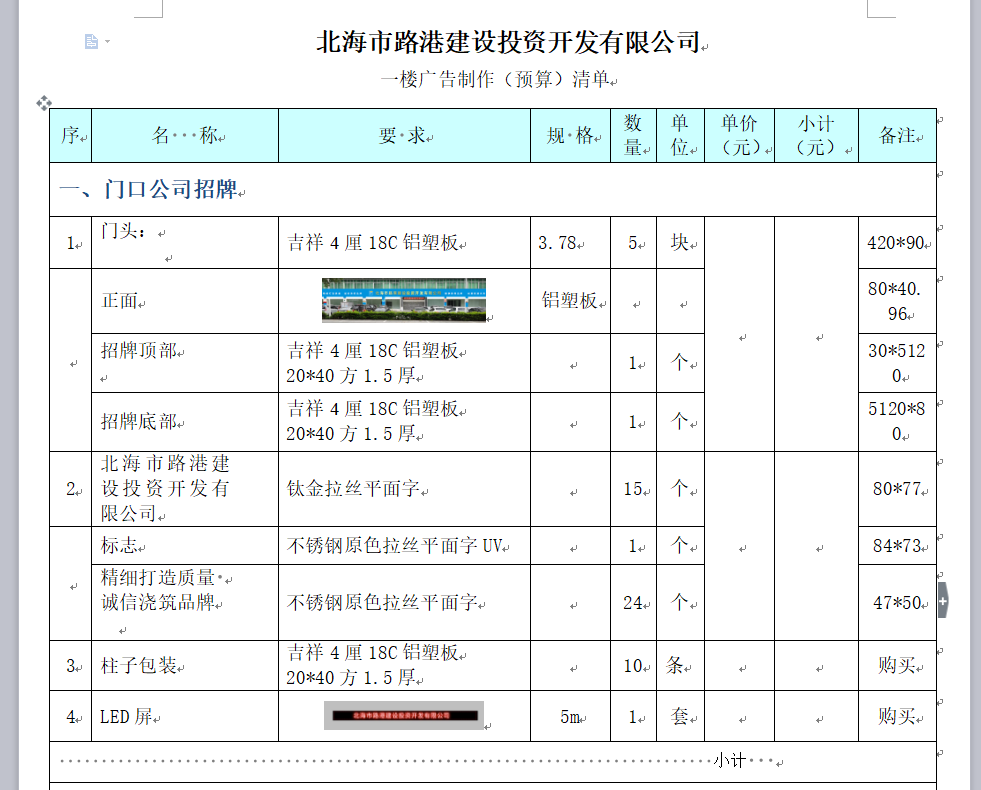Click the plus handle on the table's right edge
Image resolution: width=981 pixels, height=790 pixels.
point(943,600)
